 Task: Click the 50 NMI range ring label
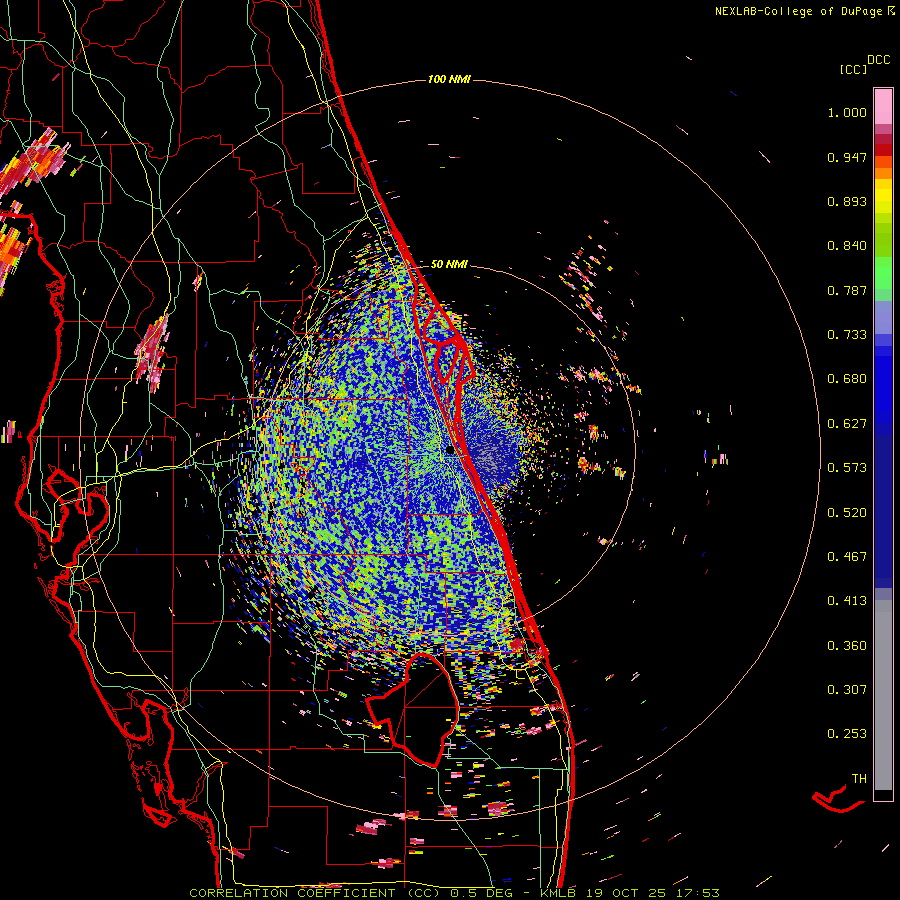449,265
